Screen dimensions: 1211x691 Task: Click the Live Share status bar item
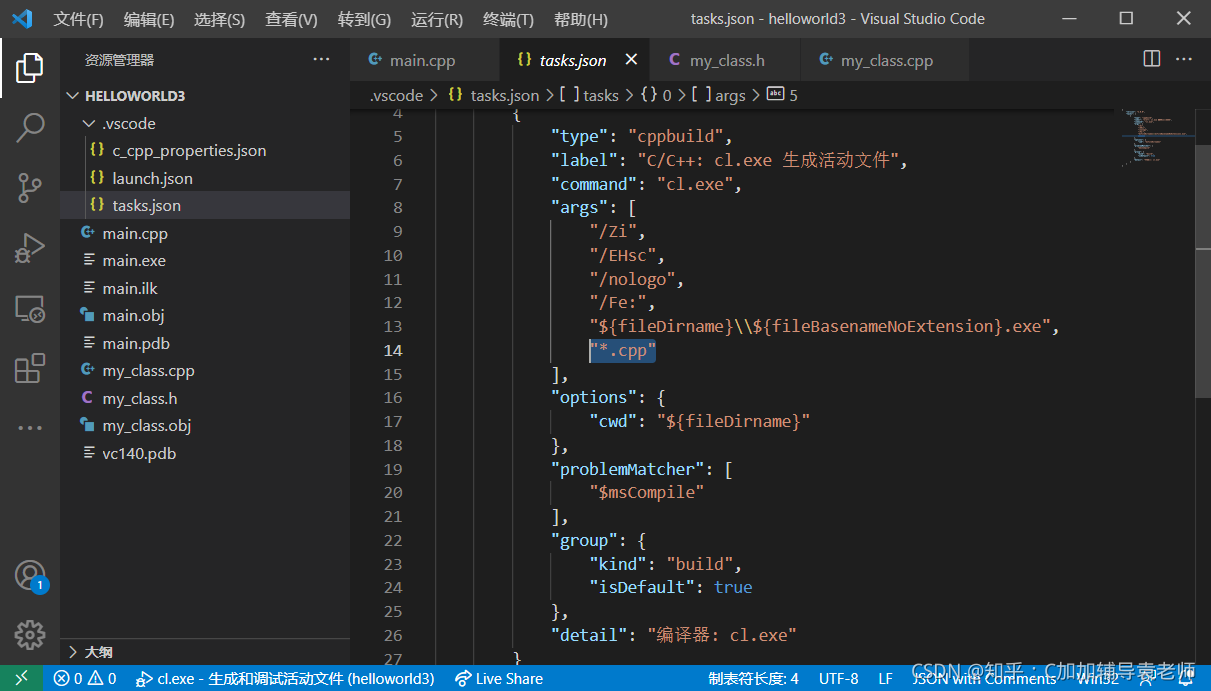[x=499, y=678]
